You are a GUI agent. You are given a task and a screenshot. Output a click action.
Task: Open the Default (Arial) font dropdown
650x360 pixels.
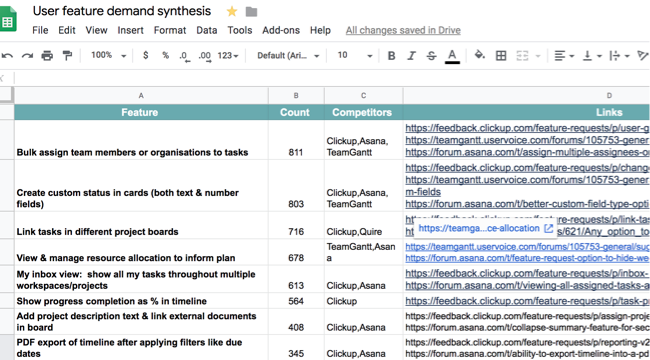[x=289, y=56]
